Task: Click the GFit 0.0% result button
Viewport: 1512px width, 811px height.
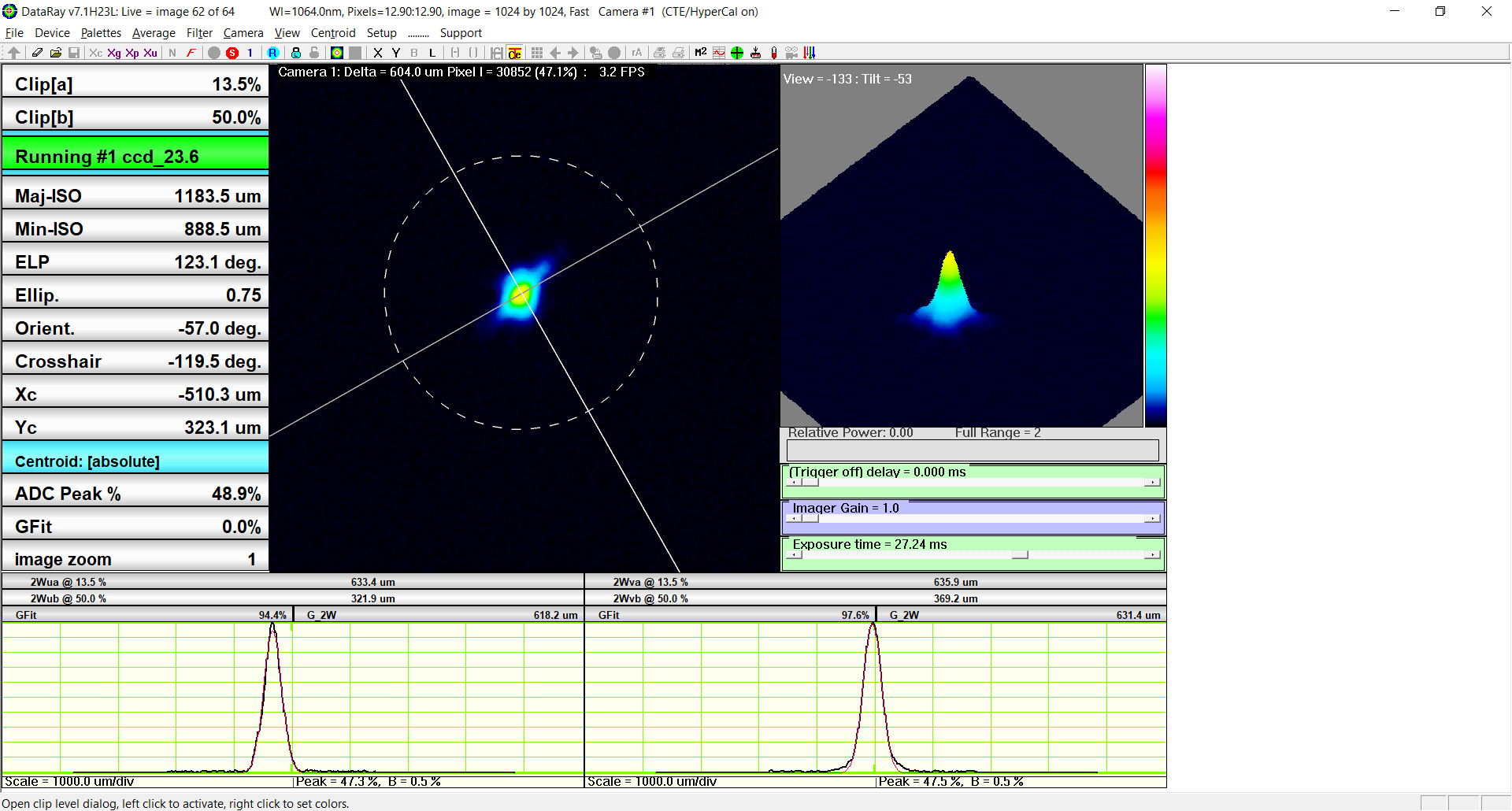Action: click(135, 525)
